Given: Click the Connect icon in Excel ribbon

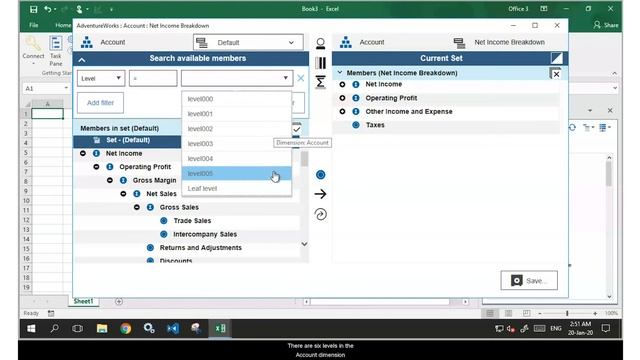Looking at the screenshot, I should pyautogui.click(x=33, y=43).
